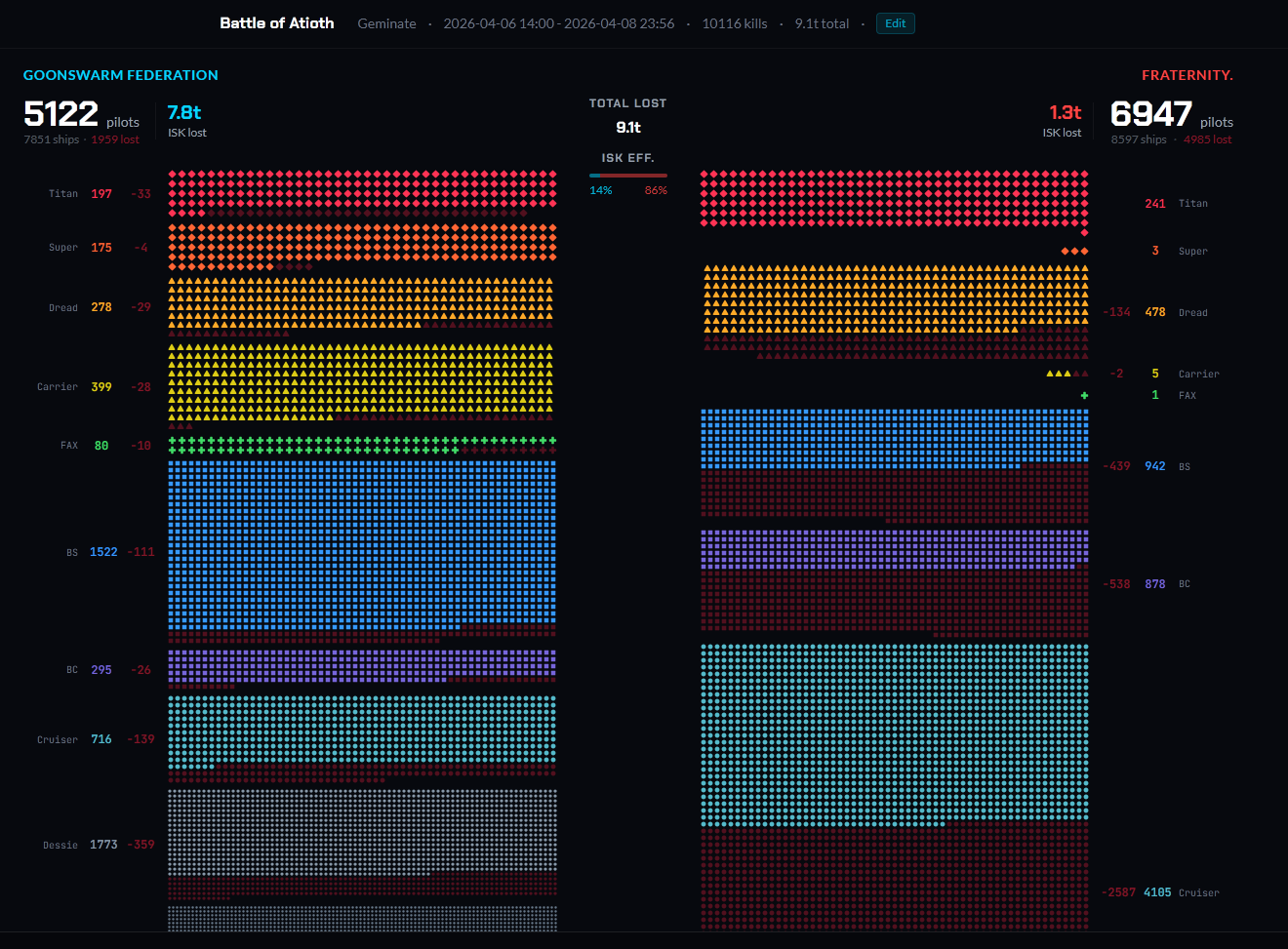Click Goonswarm's Carrier count 399
The image size is (1288, 949).
click(x=101, y=387)
